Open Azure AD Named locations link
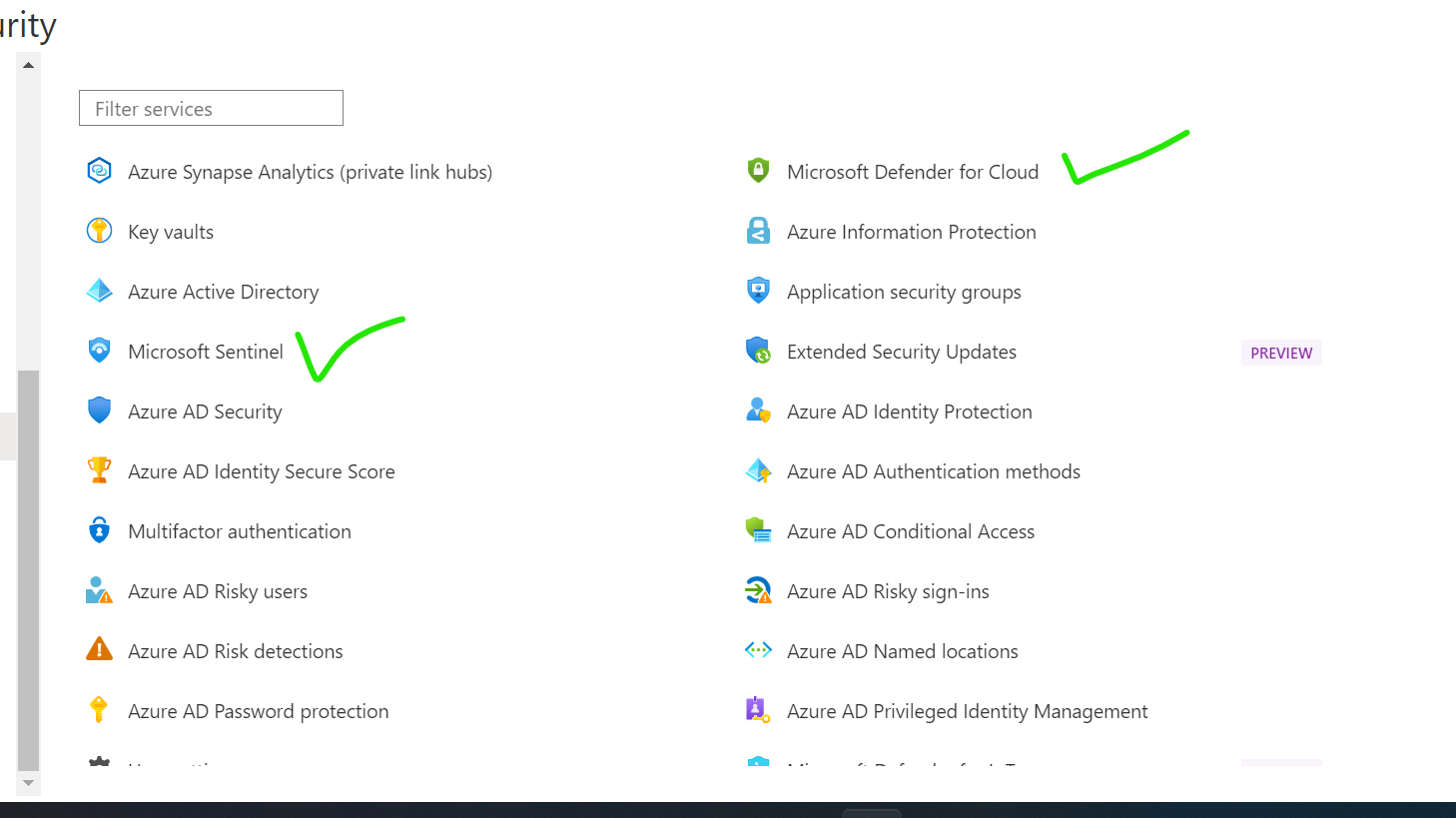Screen dimensions: 1456x818 (x=903, y=651)
